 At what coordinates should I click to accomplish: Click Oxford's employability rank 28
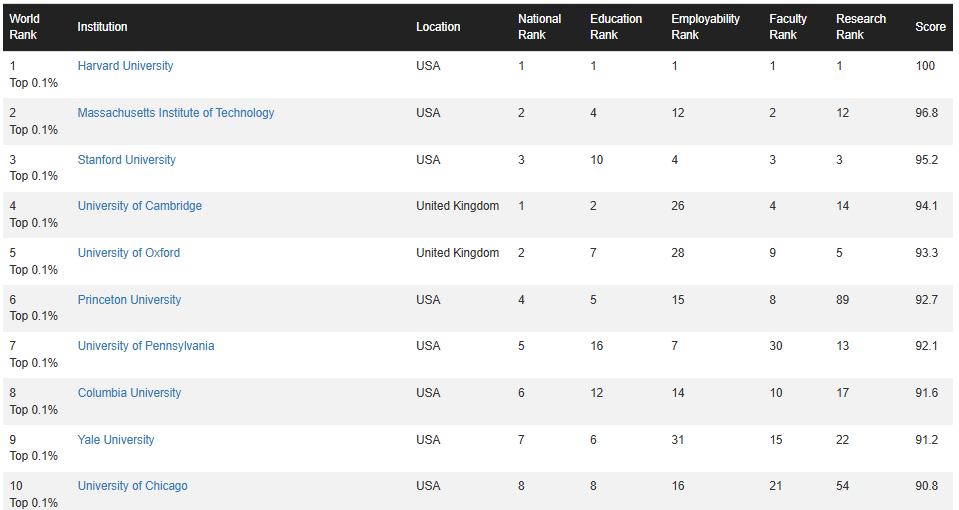tap(678, 253)
